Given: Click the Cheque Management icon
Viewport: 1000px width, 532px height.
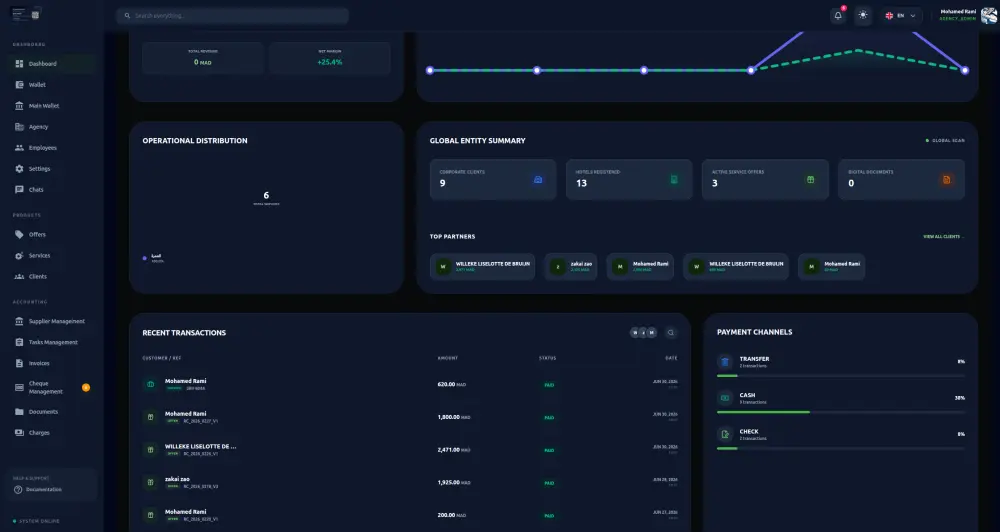Looking at the screenshot, I should (19, 387).
